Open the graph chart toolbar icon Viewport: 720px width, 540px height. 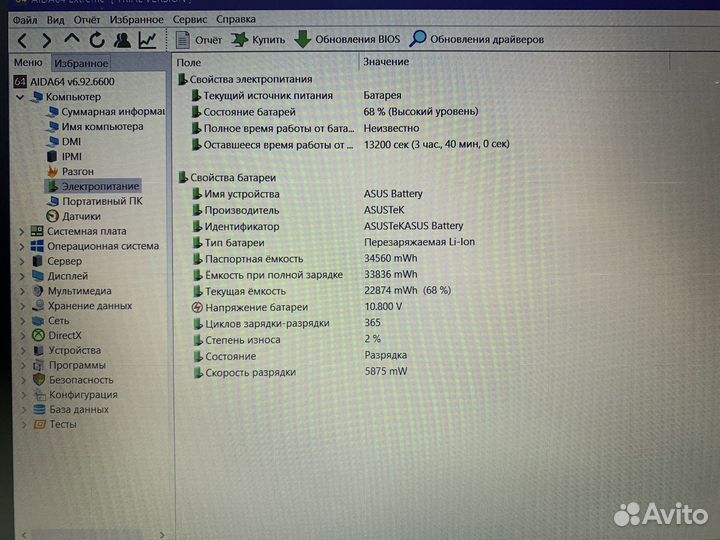coord(147,40)
